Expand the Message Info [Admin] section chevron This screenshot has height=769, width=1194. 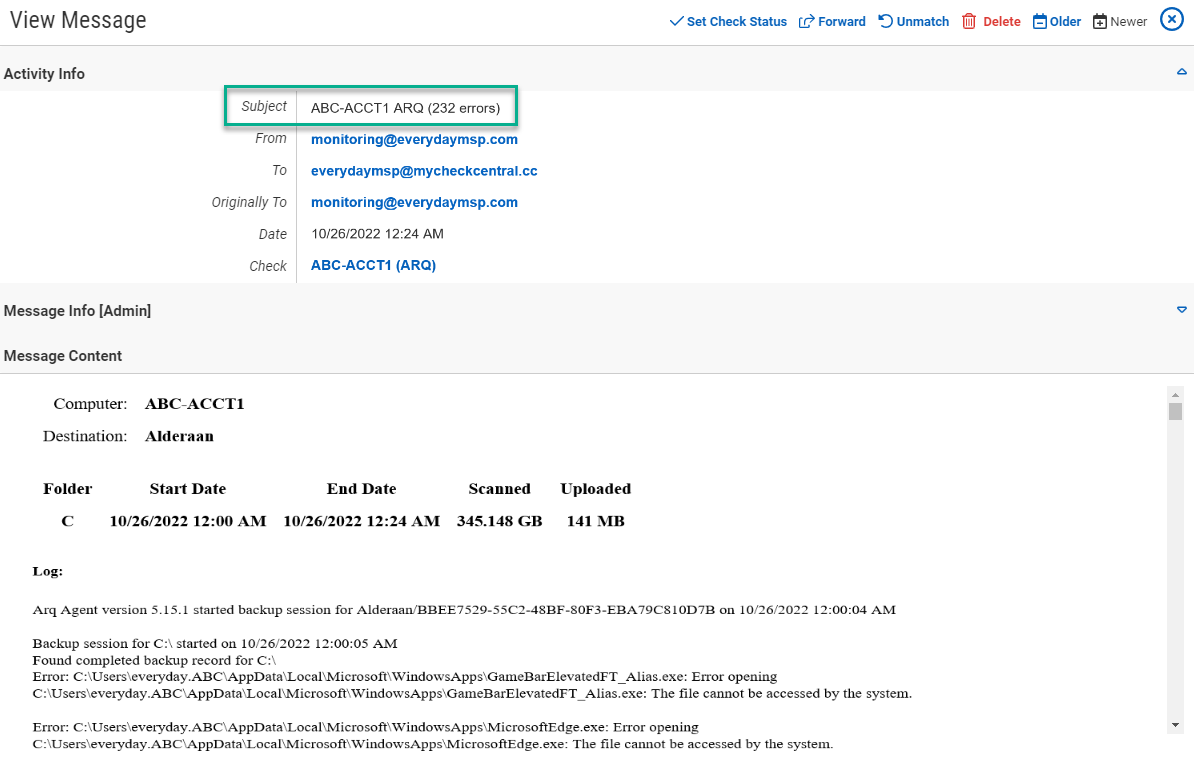[x=1181, y=310]
